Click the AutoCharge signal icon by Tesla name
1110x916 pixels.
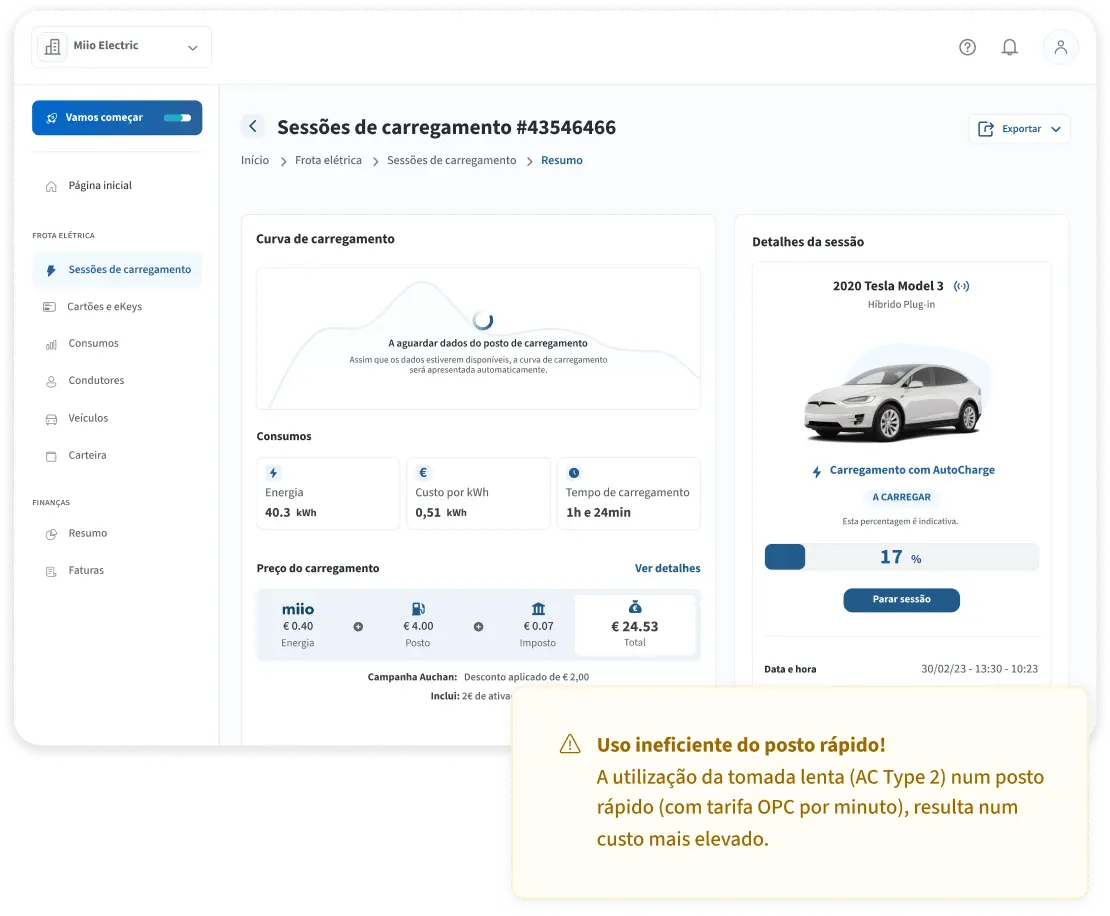pyautogui.click(x=962, y=286)
